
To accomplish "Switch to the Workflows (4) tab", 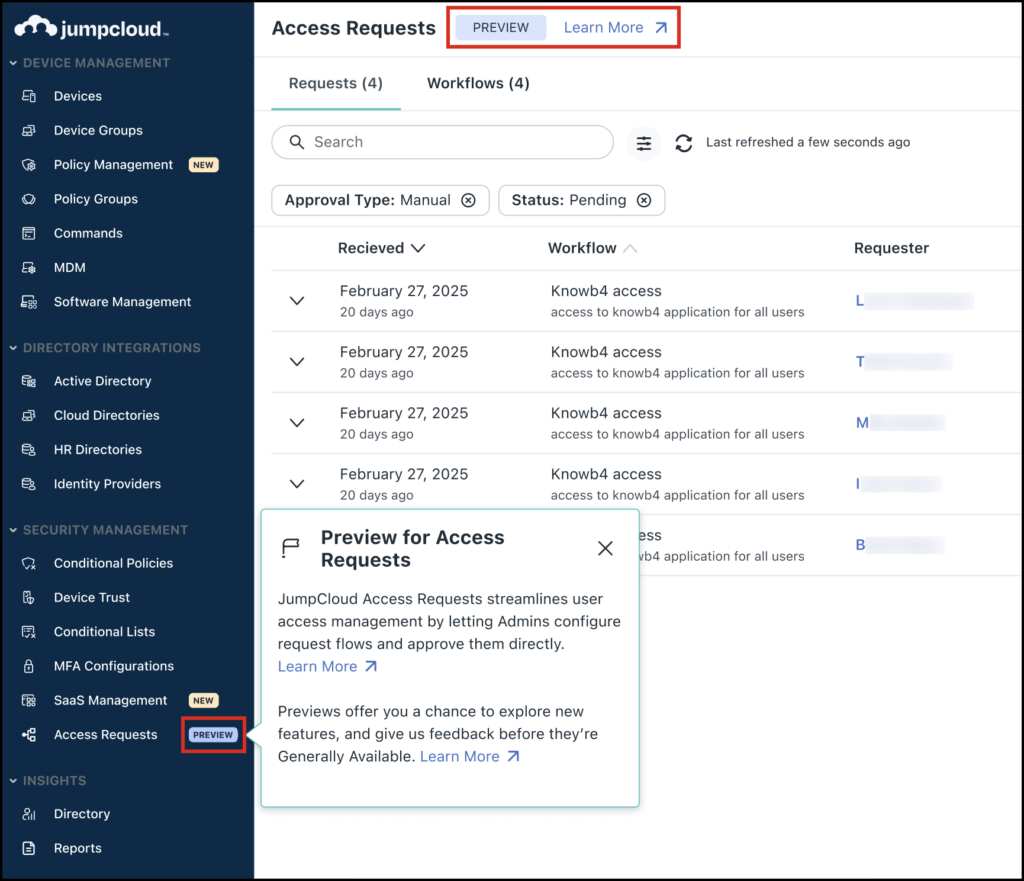I will [478, 83].
